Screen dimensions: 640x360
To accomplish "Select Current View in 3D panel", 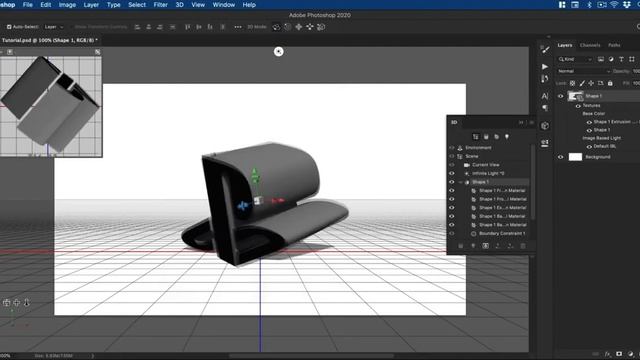I will (x=486, y=165).
